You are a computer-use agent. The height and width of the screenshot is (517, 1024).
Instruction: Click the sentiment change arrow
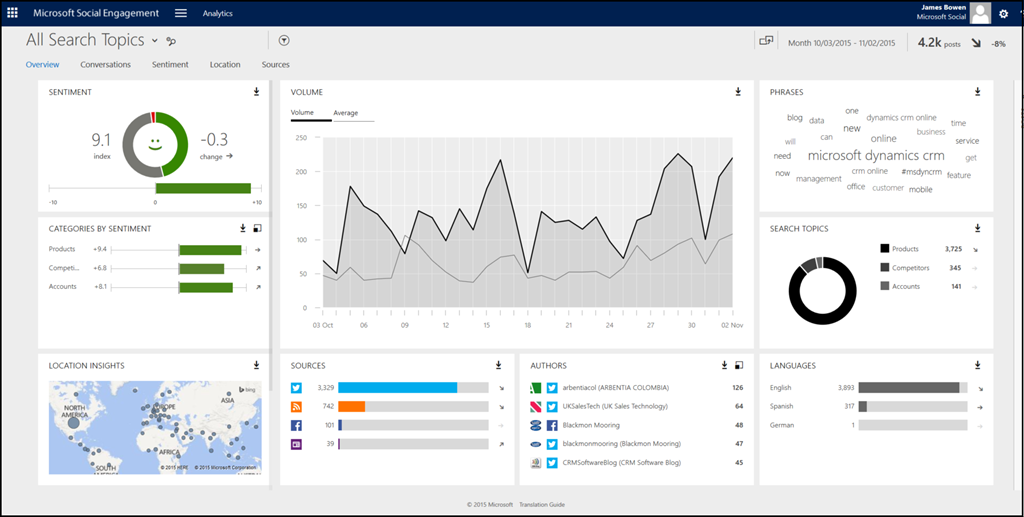coord(229,157)
